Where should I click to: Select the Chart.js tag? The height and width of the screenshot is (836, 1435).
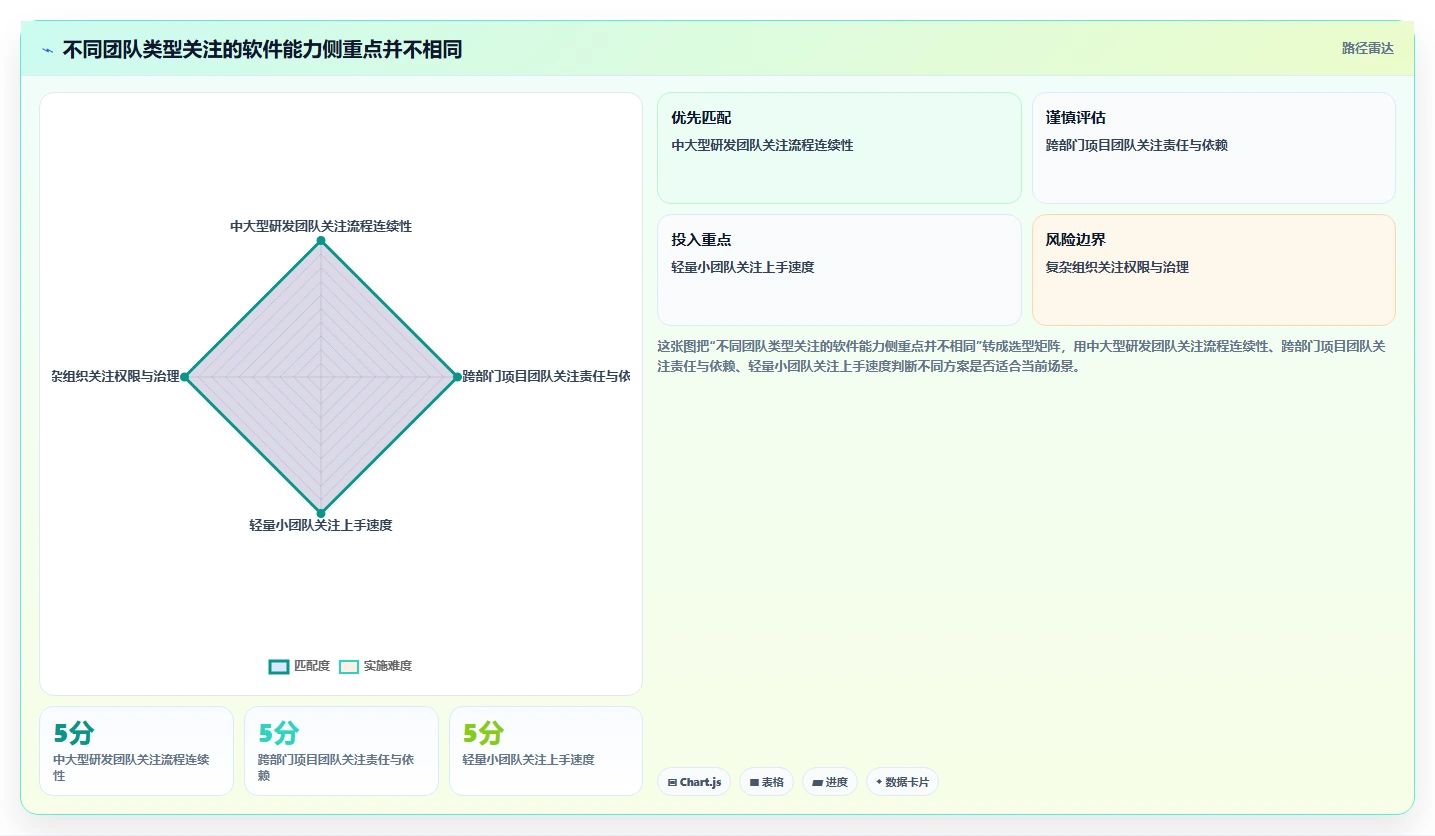click(695, 782)
